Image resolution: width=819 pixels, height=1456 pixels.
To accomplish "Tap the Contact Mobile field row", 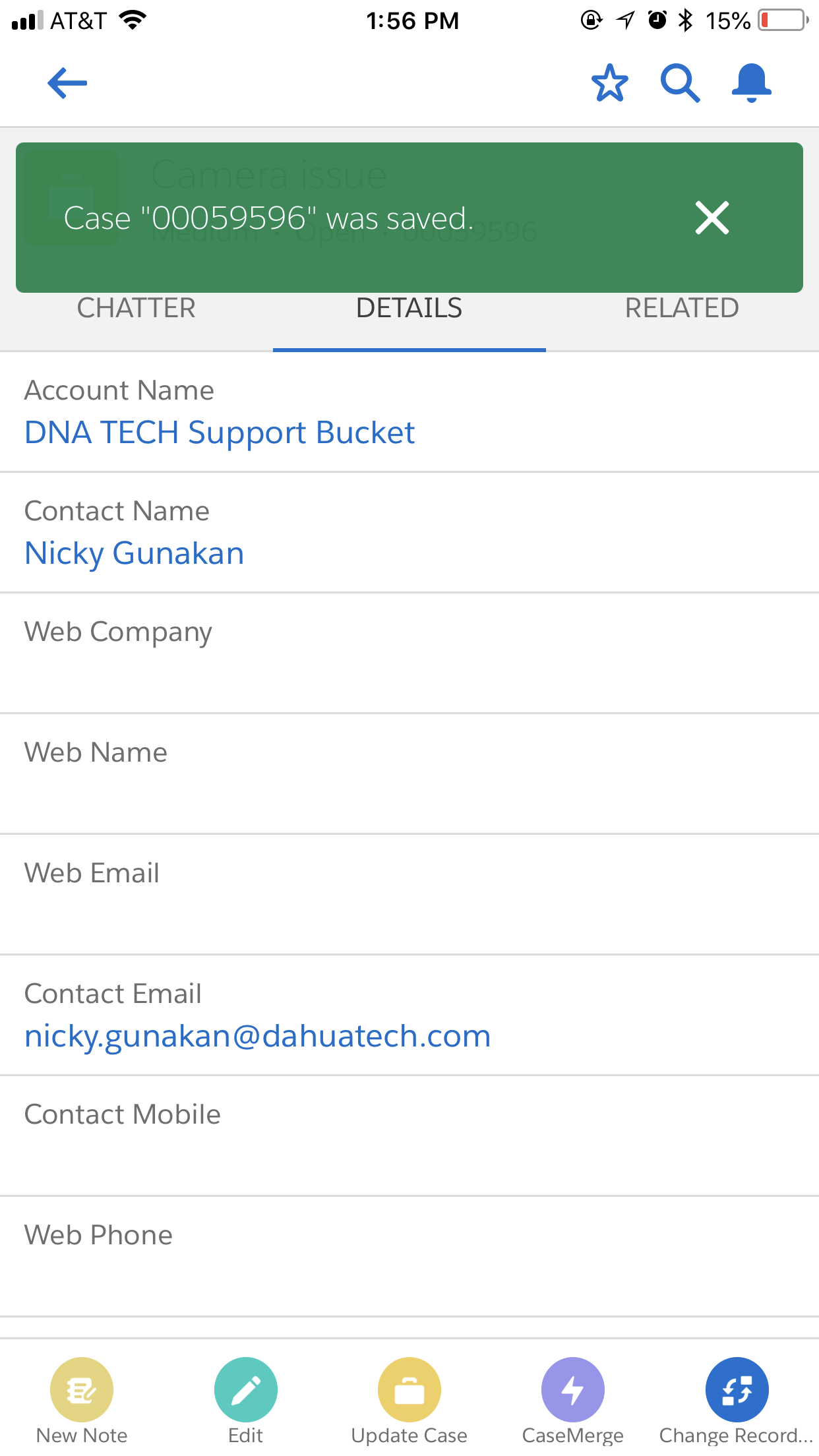I will point(409,1136).
